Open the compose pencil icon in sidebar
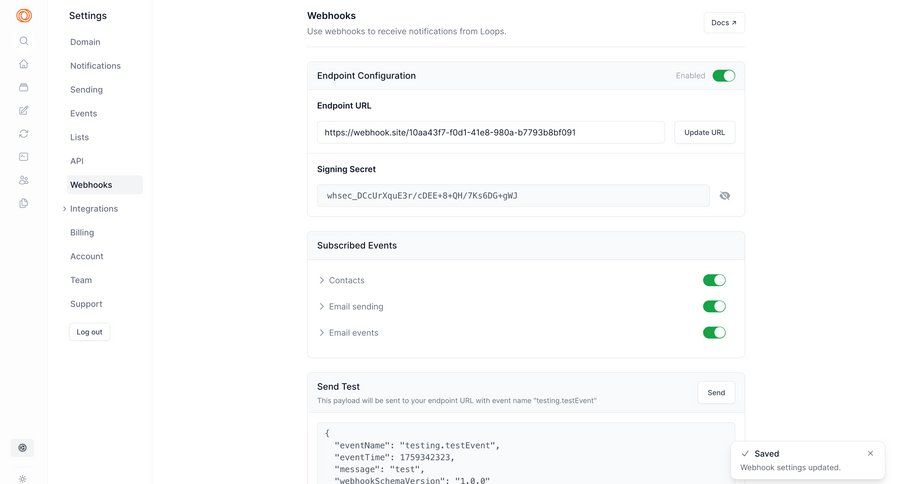Screen dimensions: 900x484 click(24, 110)
